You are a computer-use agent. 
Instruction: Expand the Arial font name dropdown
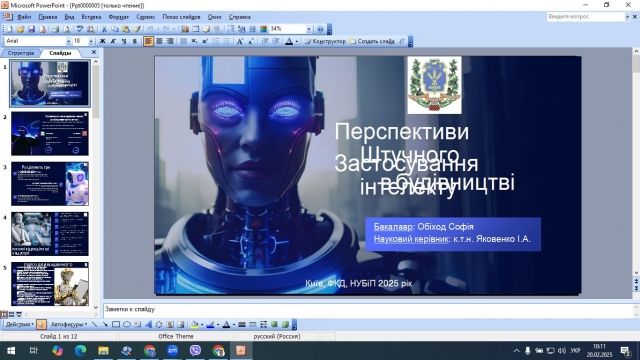point(68,41)
